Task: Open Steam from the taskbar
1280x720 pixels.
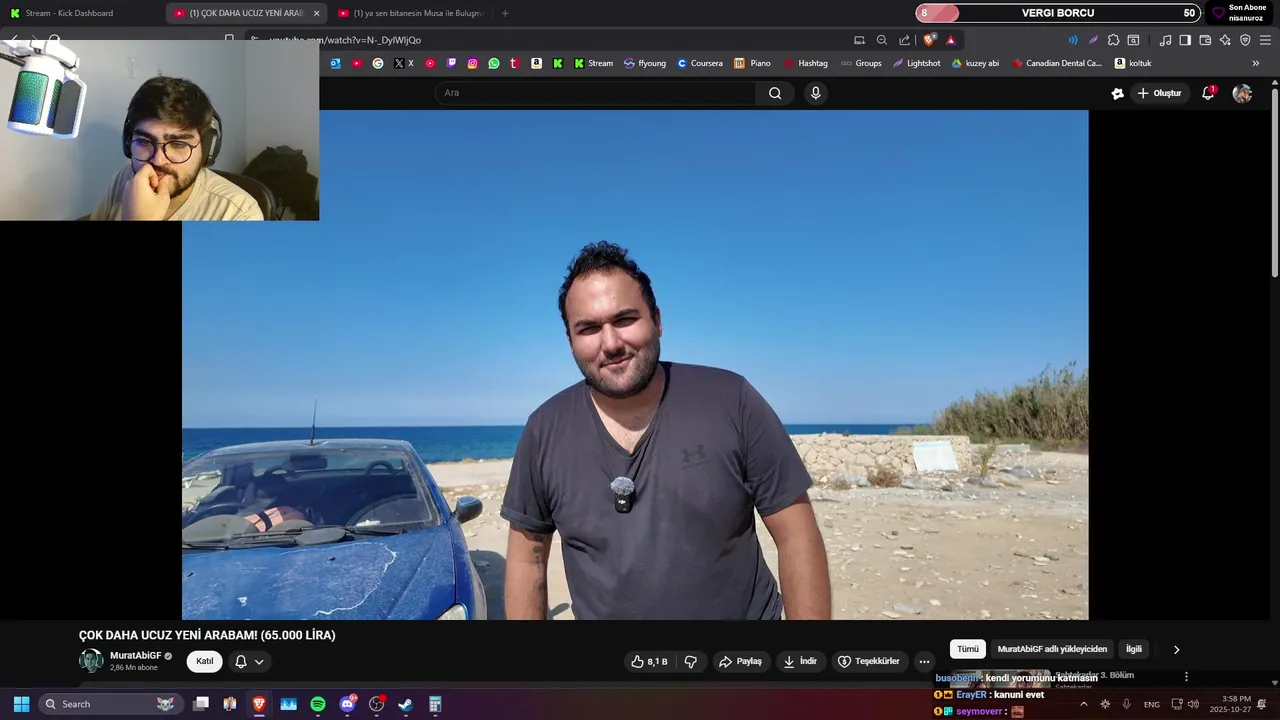Action: (x=405, y=704)
